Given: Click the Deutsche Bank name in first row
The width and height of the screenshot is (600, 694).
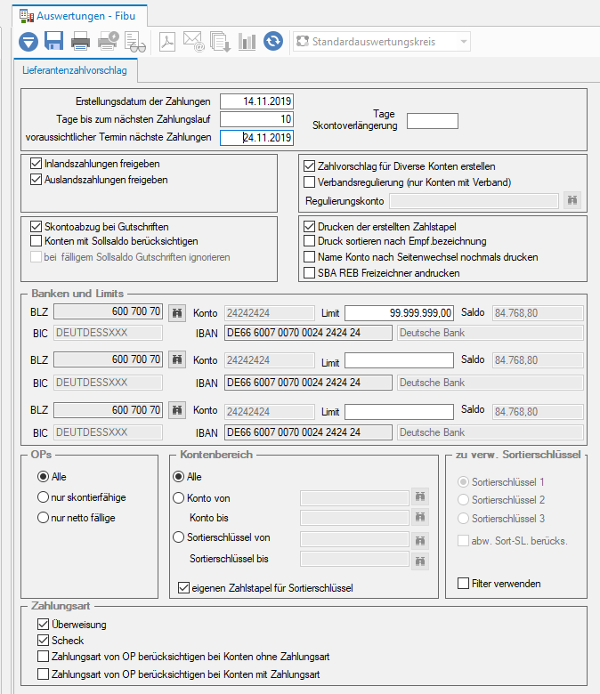Looking at the screenshot, I should 490,333.
